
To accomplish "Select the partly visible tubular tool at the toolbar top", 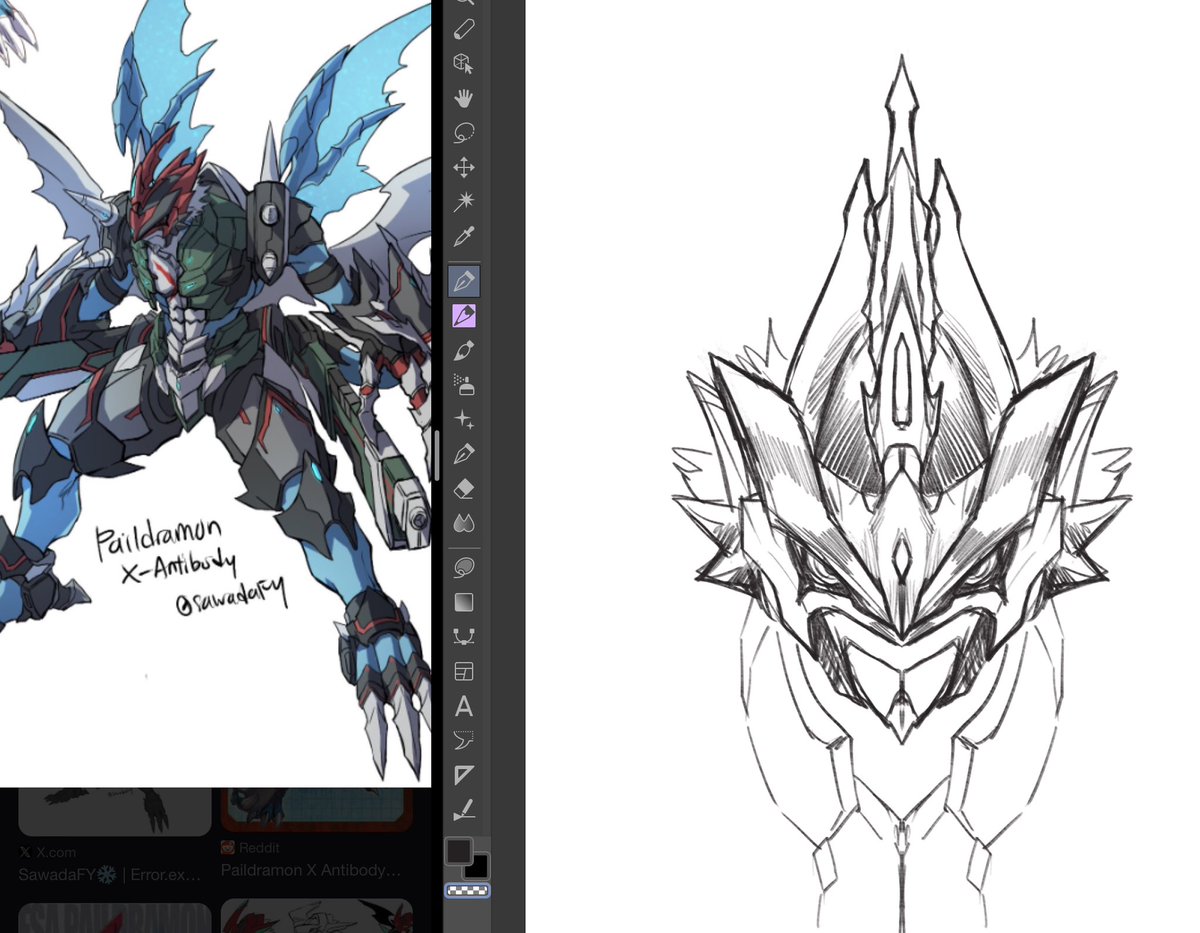I will point(463,29).
